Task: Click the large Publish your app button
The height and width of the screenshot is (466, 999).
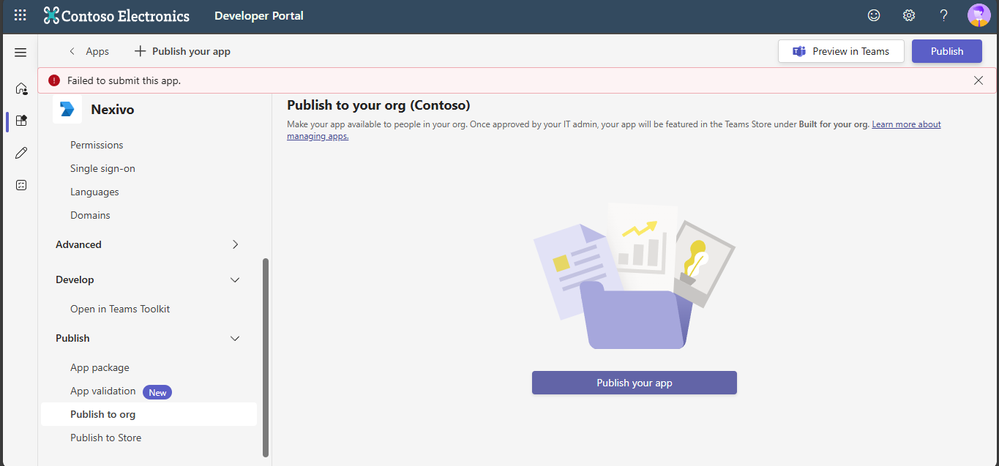Action: point(634,383)
